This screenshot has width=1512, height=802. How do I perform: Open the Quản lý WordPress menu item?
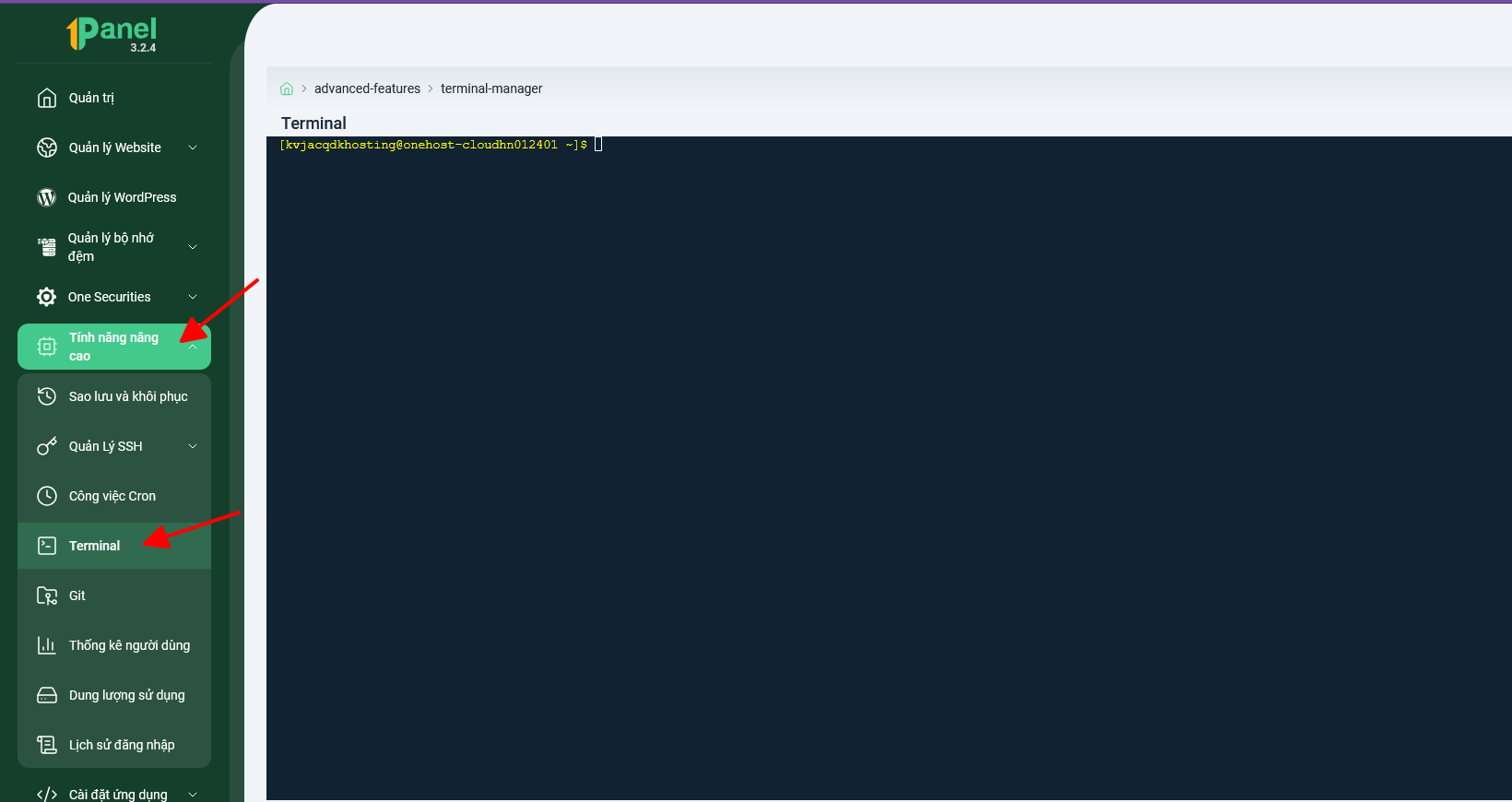pyautogui.click(x=114, y=197)
